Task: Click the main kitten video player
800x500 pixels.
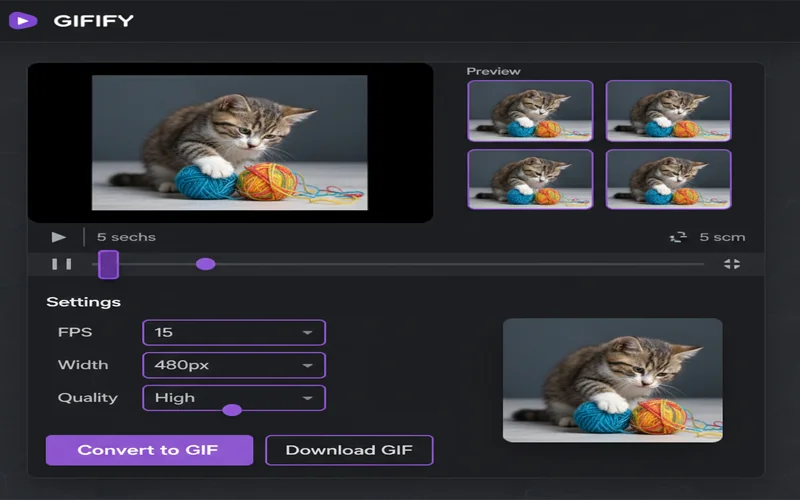Action: pos(230,142)
